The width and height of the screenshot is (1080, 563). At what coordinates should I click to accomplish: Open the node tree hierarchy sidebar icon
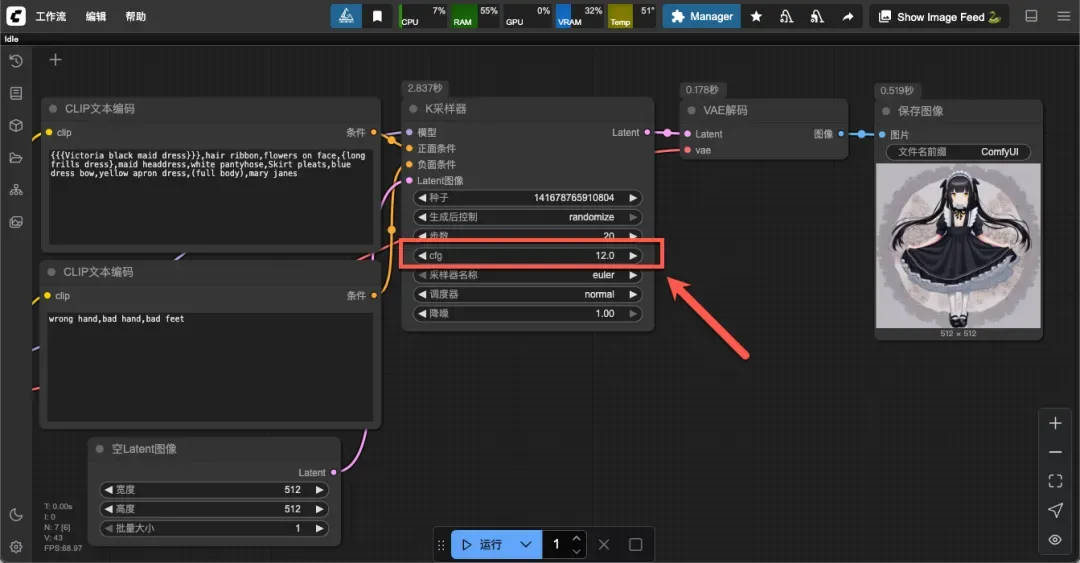pyautogui.click(x=16, y=190)
